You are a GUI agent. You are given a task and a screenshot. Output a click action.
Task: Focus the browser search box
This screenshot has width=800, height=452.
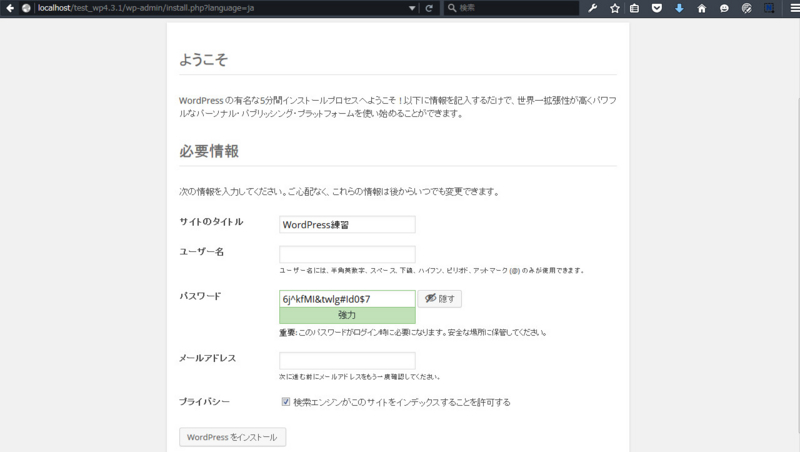[511, 8]
